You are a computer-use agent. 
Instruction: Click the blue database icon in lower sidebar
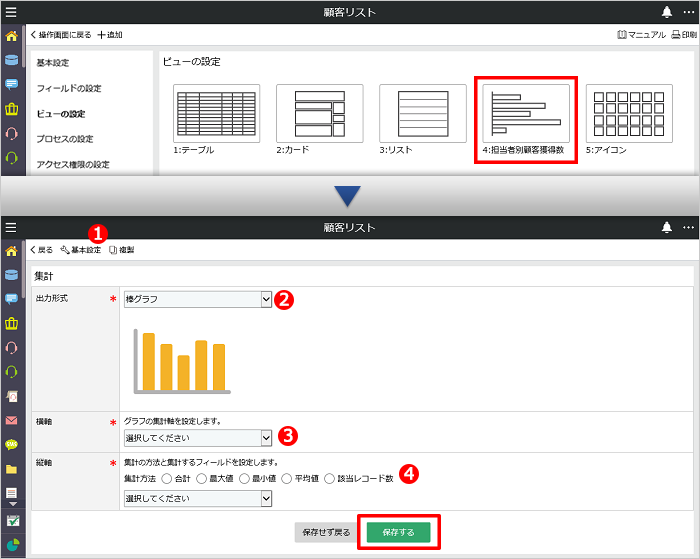[x=12, y=275]
